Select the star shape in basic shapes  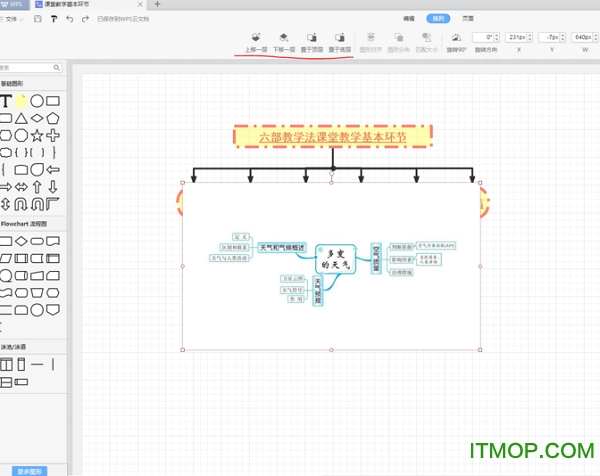(37, 134)
